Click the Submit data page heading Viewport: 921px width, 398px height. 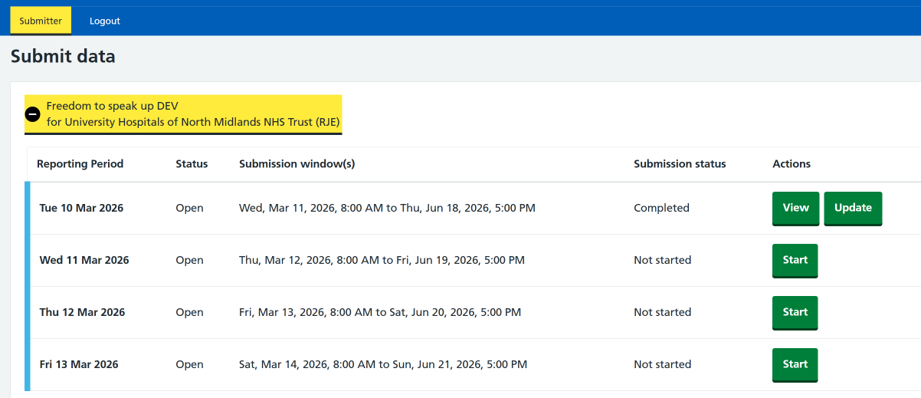point(63,56)
